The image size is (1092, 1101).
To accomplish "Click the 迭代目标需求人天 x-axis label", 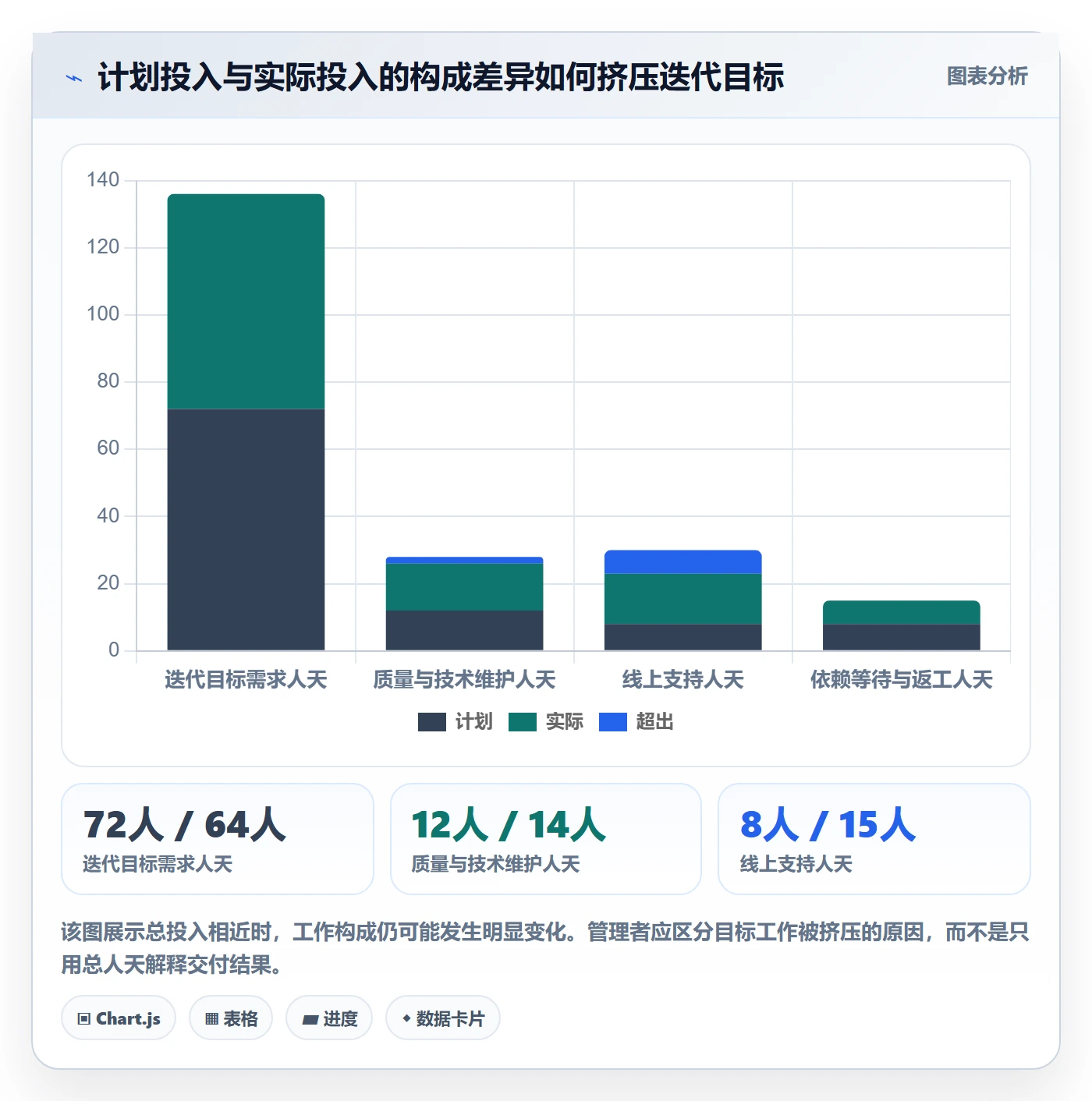I will (246, 680).
